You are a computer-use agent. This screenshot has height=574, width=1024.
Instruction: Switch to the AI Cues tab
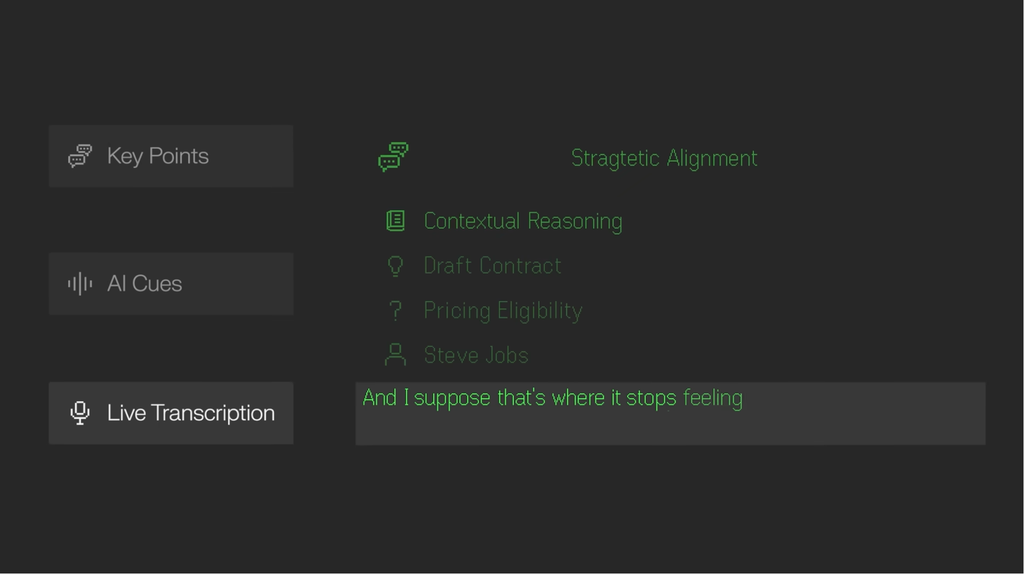pyautogui.click(x=171, y=284)
